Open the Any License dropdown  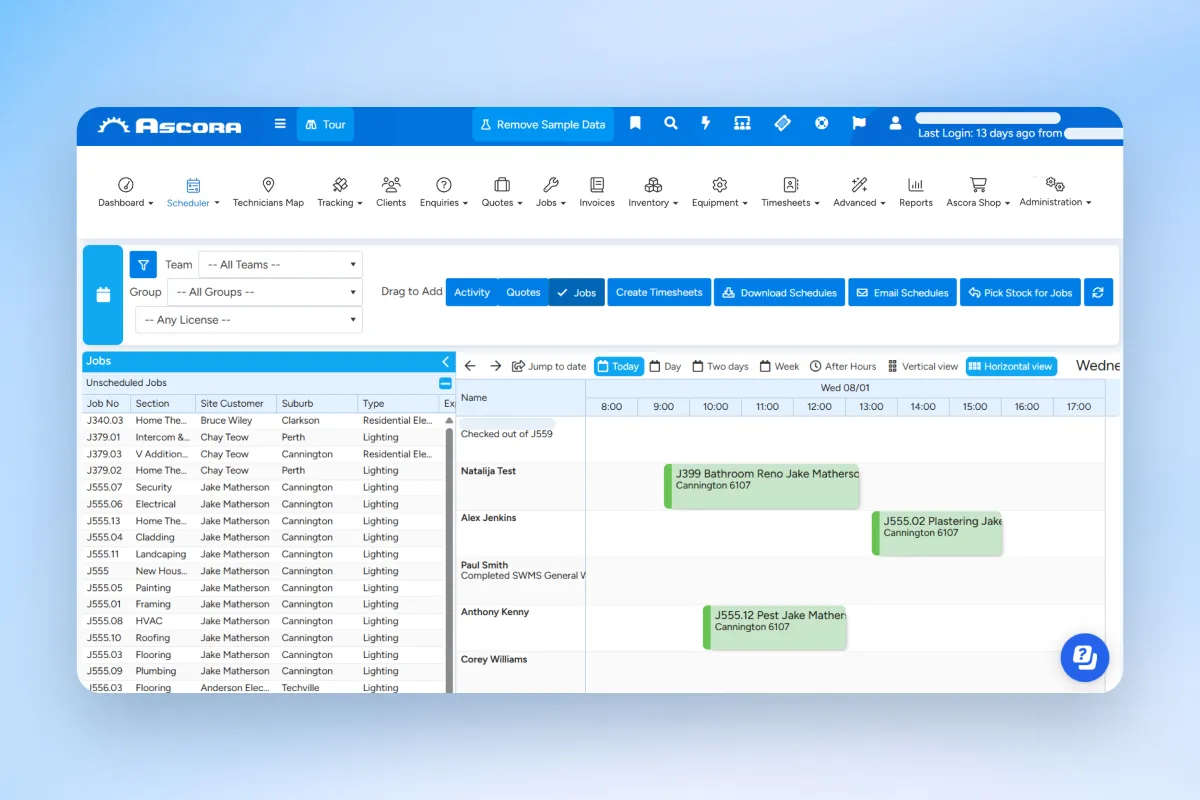[249, 320]
